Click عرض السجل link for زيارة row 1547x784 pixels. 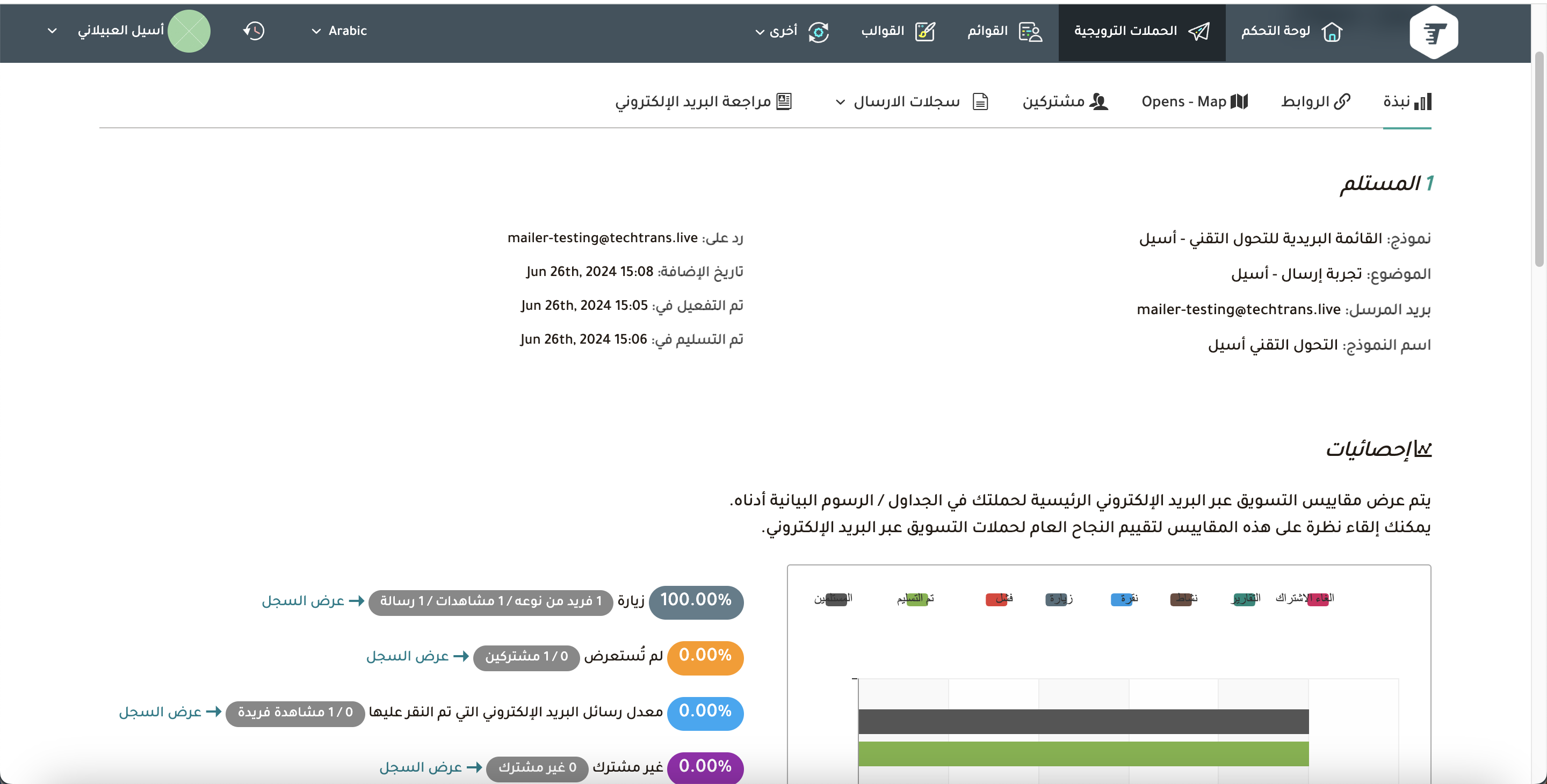point(303,600)
